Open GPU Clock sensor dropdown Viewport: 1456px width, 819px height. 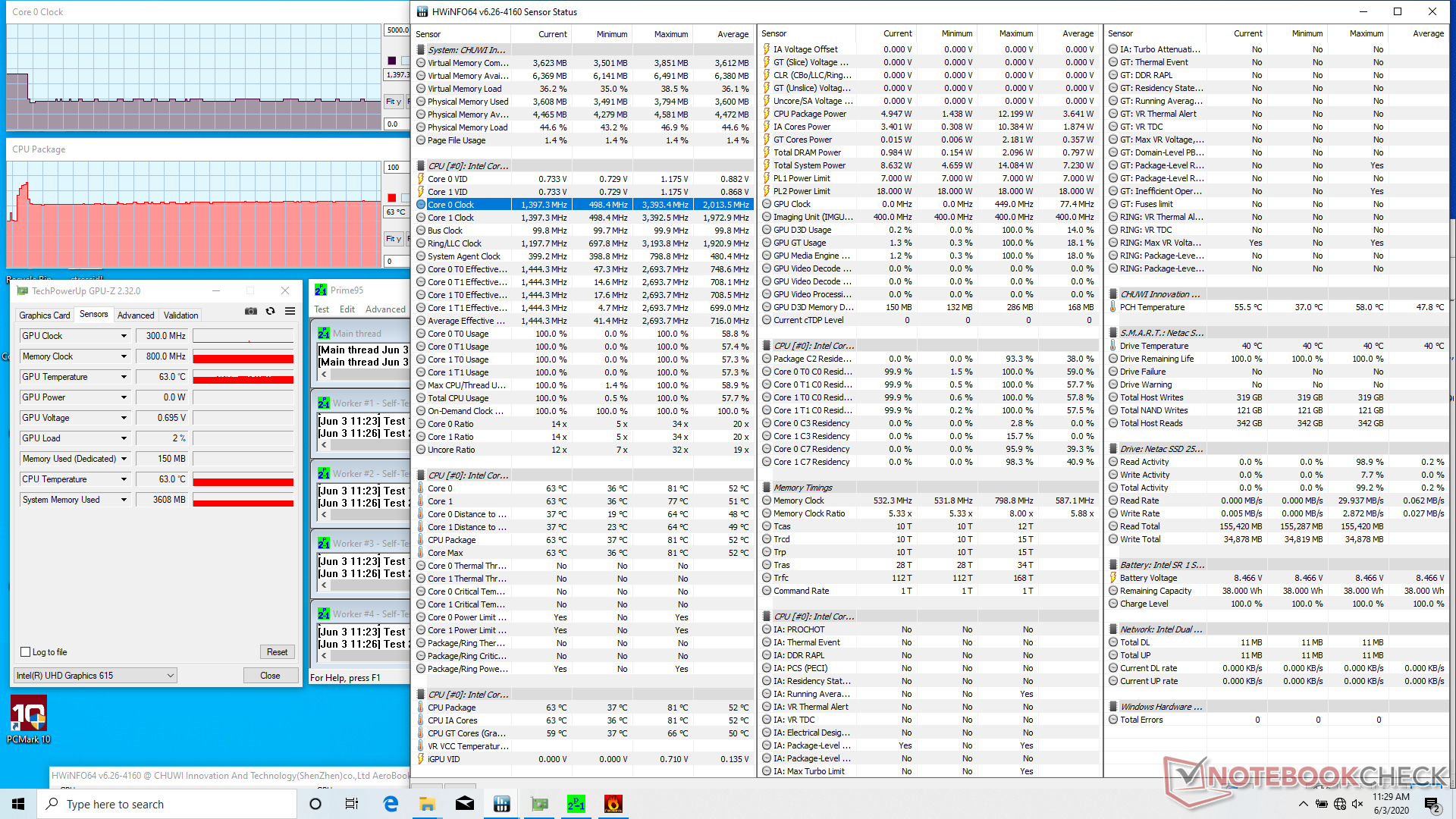tap(124, 336)
